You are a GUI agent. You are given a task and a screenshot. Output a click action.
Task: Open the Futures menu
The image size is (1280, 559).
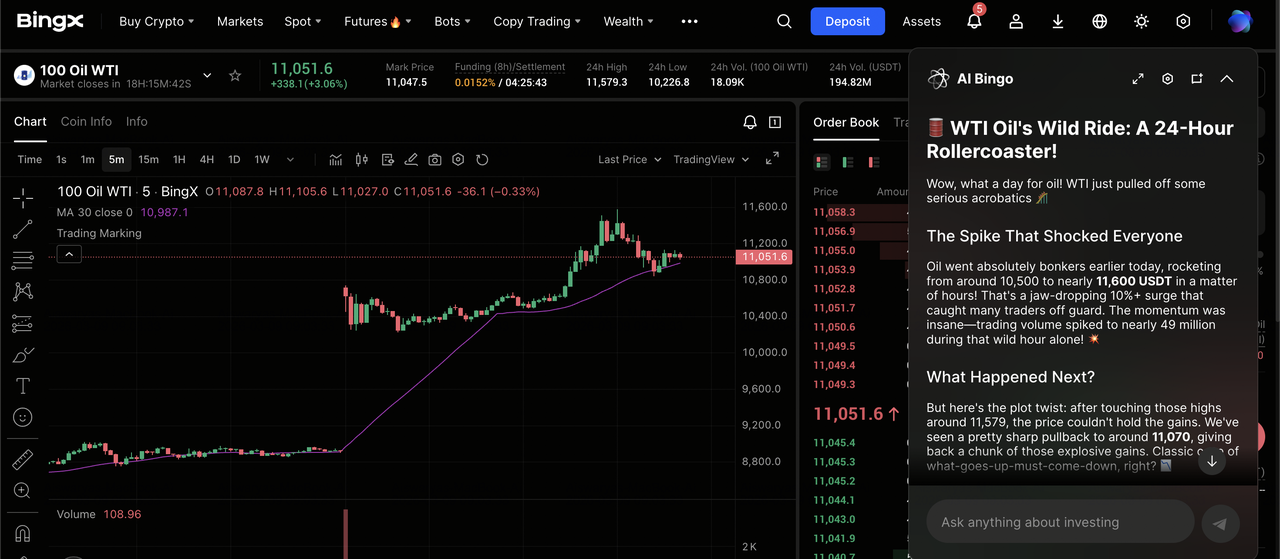373,21
